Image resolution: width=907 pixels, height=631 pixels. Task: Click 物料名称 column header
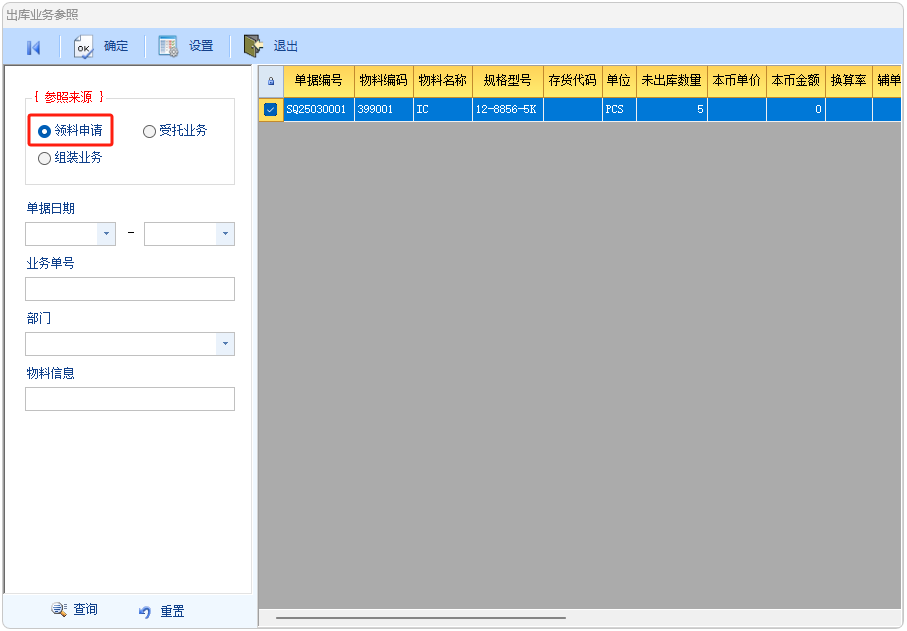443,81
